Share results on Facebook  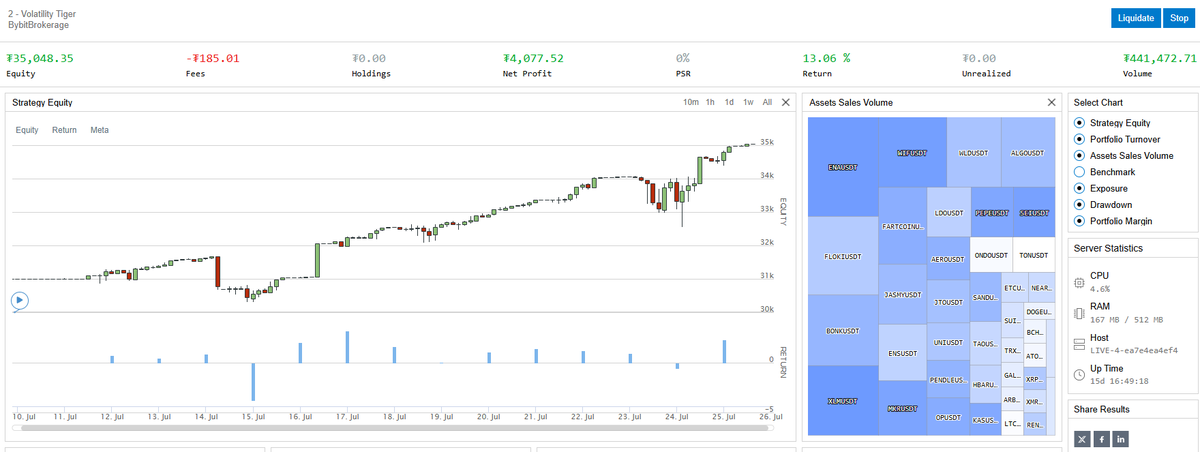[1101, 438]
